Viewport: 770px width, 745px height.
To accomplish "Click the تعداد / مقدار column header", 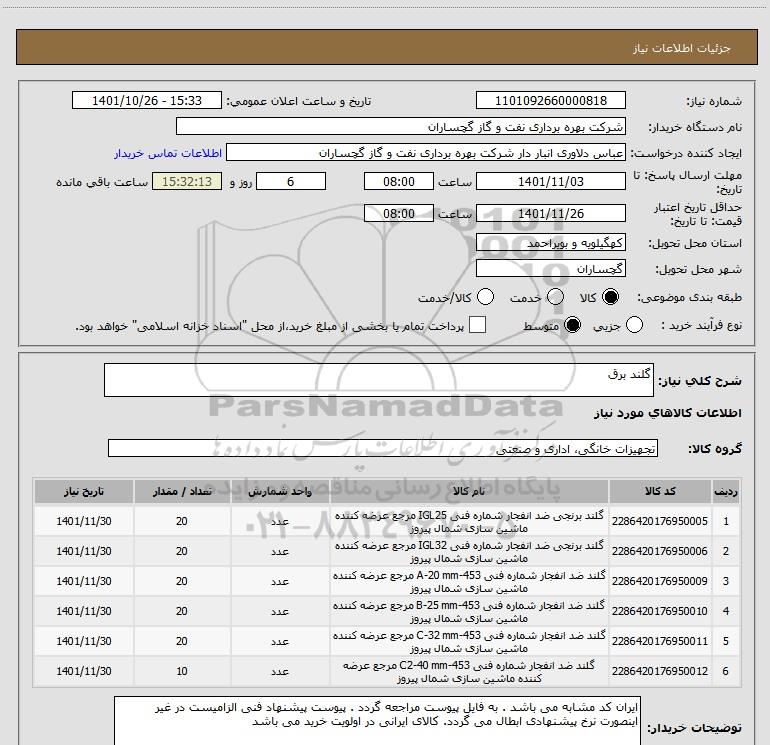I will [x=182, y=492].
